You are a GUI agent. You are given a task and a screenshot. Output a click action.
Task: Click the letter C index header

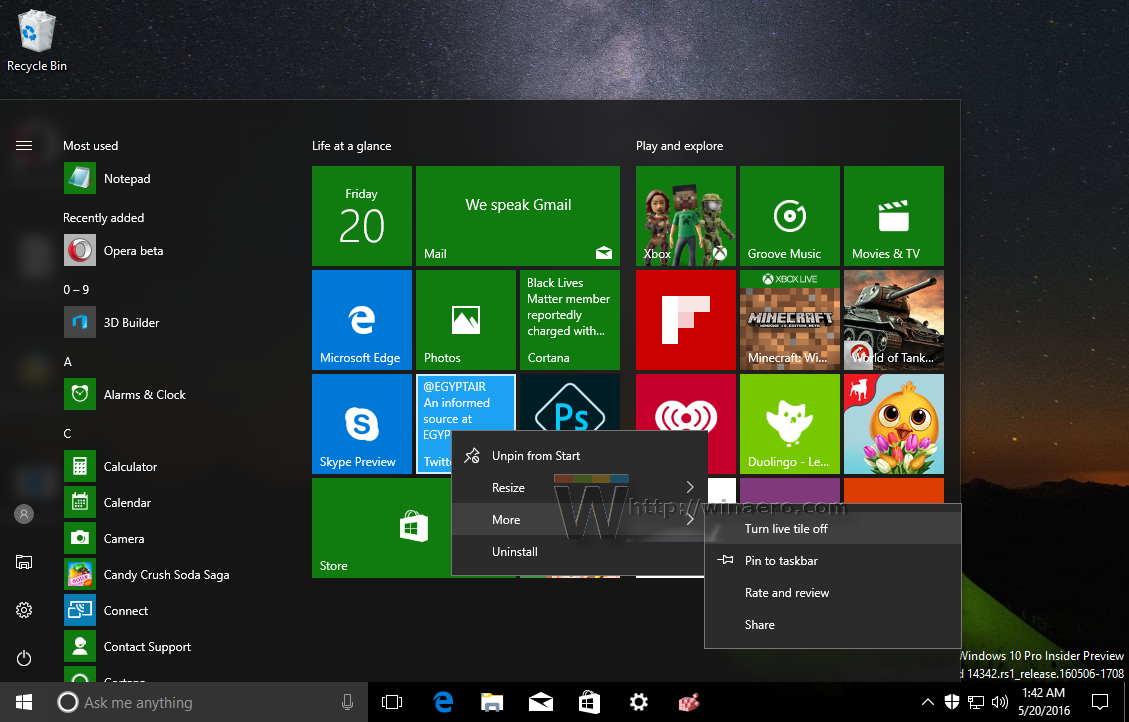coord(67,433)
